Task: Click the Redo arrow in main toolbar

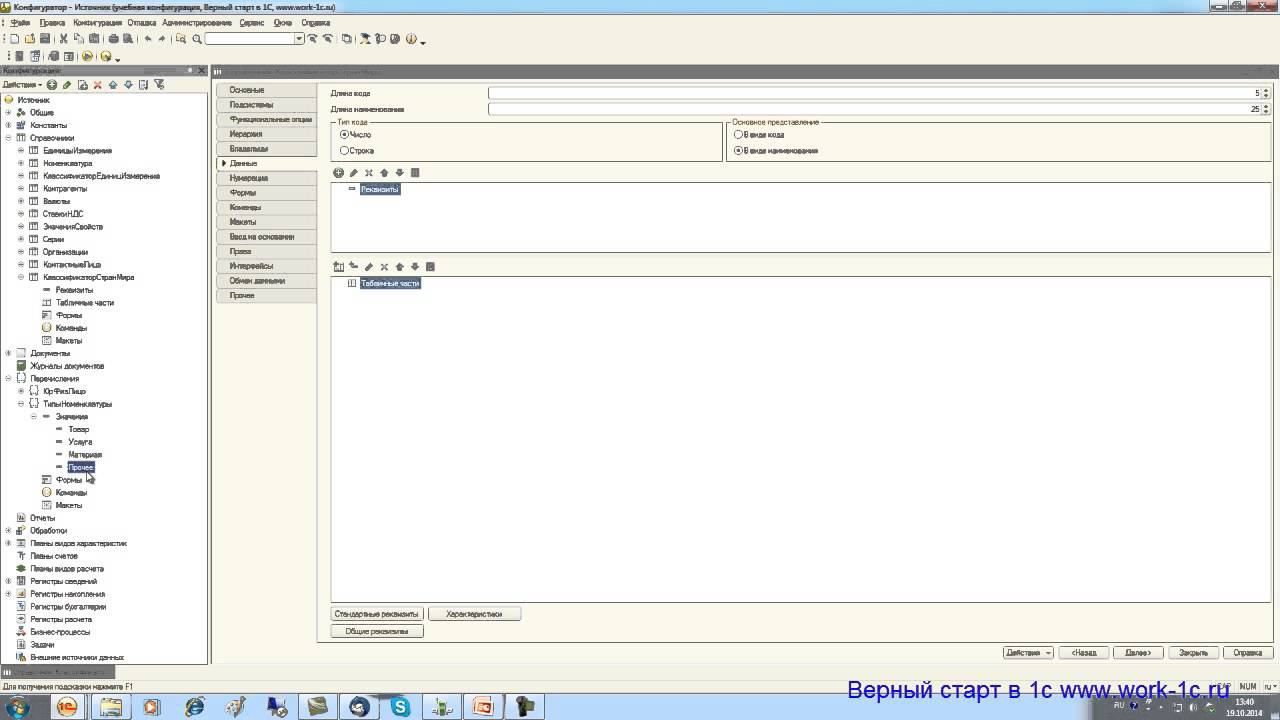Action: pos(162,39)
